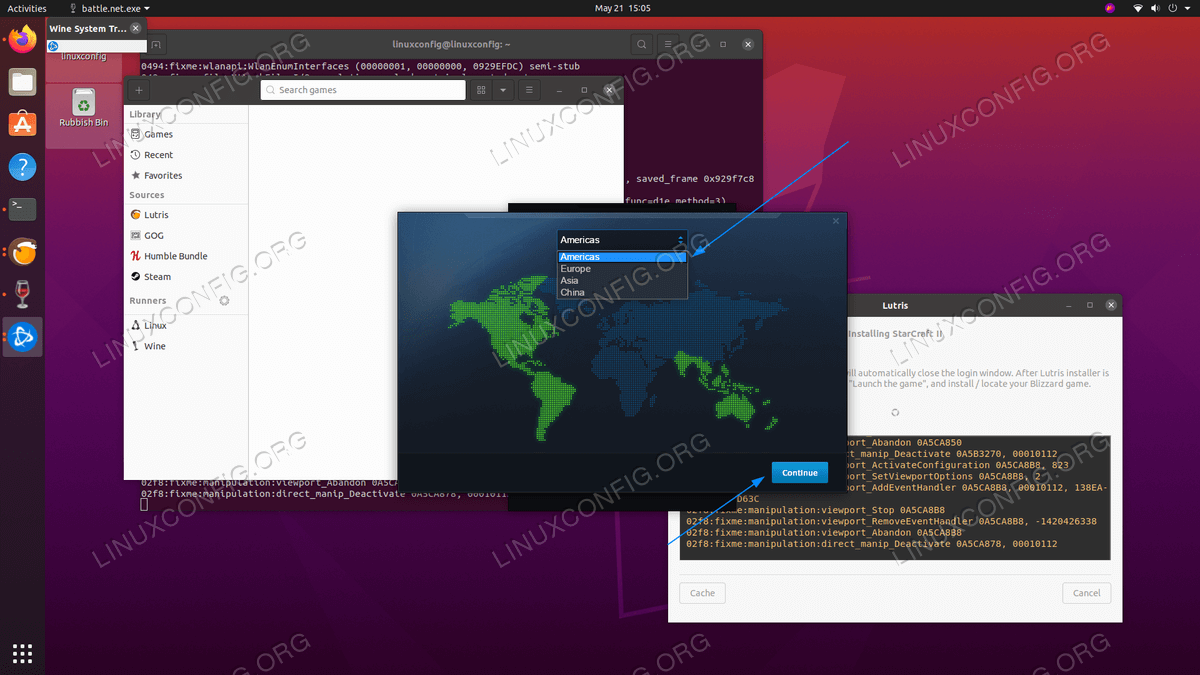
Task: Open the Lutris hamburger menu
Action: (x=529, y=90)
